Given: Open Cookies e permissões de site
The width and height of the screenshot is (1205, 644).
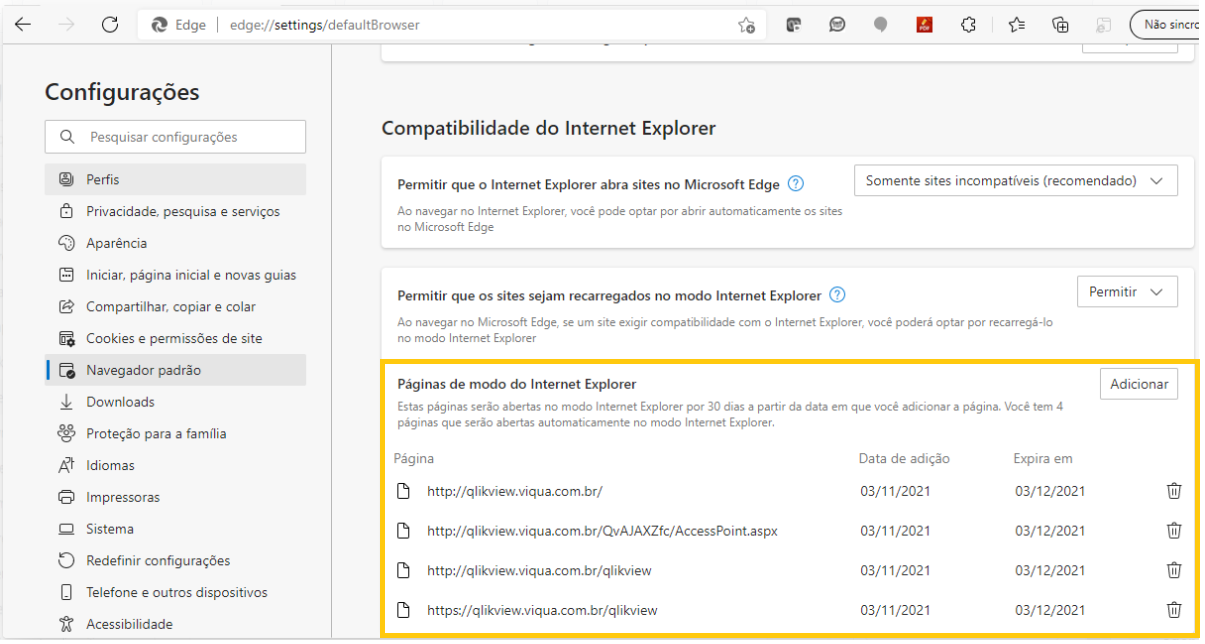Looking at the screenshot, I should [x=175, y=338].
